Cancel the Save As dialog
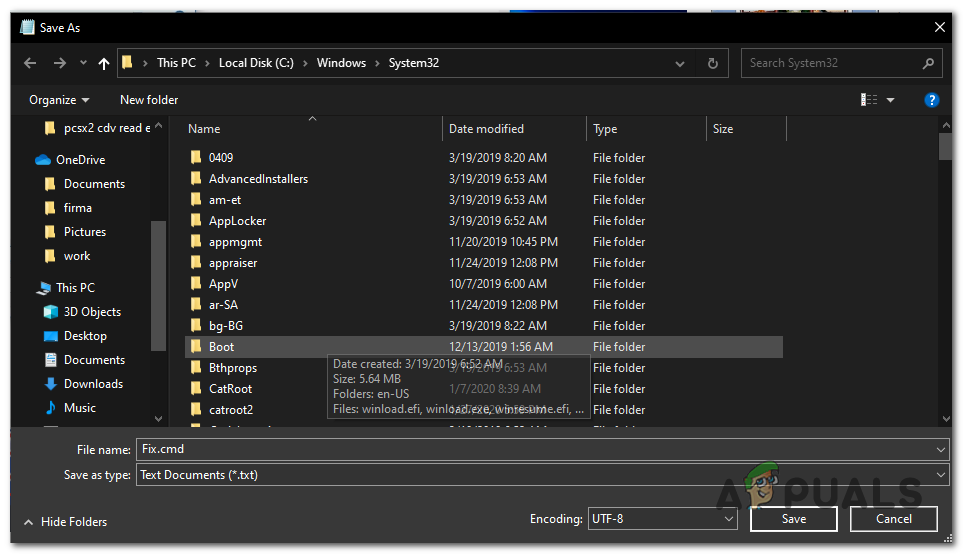Viewport: 963px width, 554px height. 894,519
